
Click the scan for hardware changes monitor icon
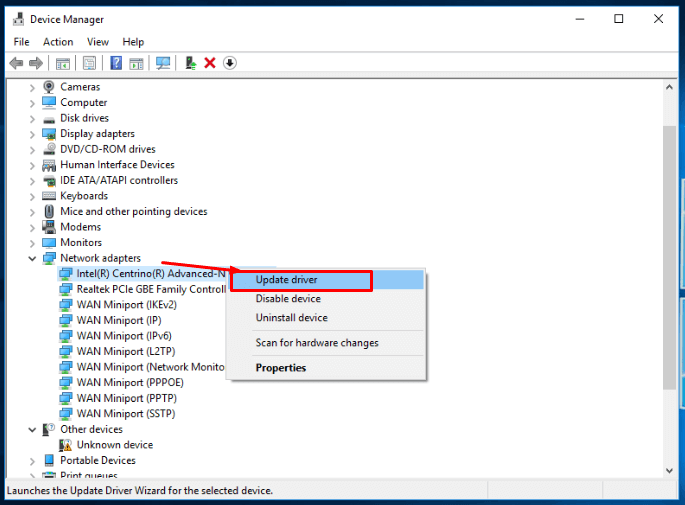click(x=163, y=63)
